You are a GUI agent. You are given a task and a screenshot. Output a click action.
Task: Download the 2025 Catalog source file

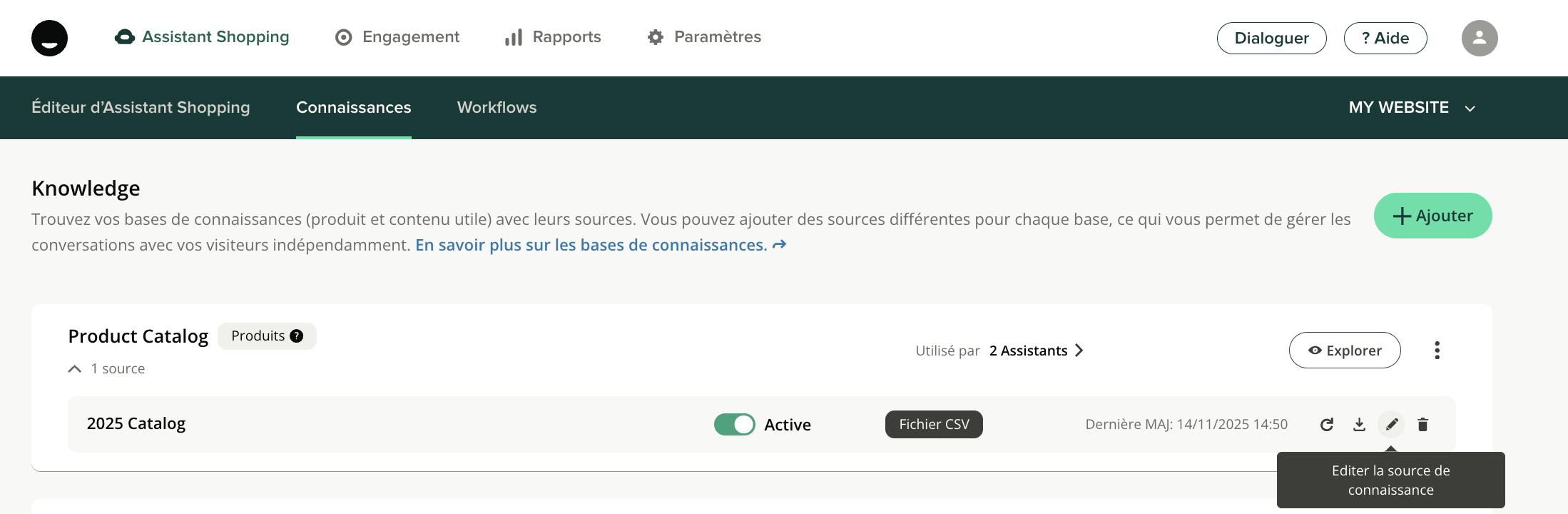1359,425
